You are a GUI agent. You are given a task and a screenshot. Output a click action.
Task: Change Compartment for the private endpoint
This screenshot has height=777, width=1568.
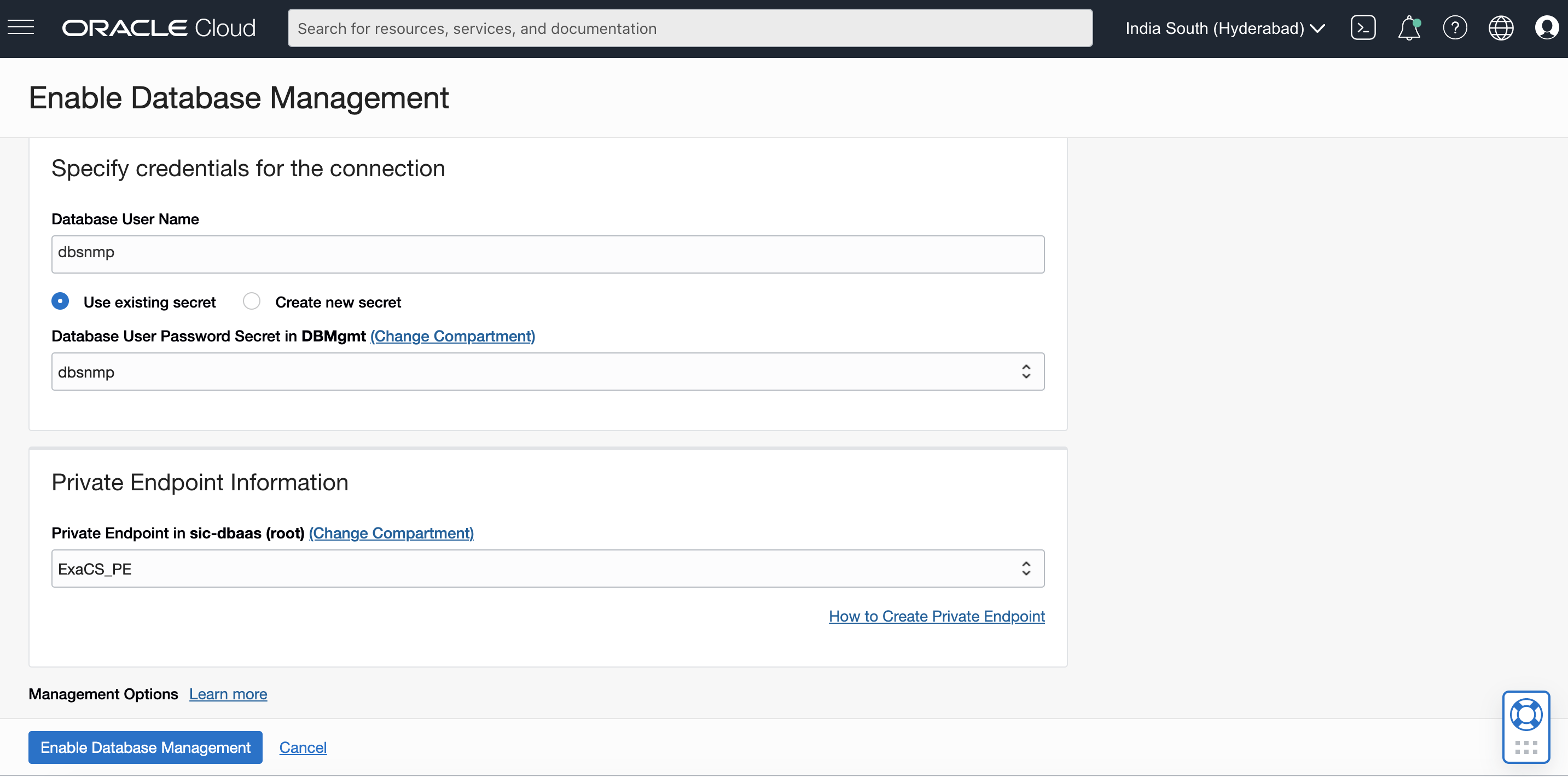(391, 533)
